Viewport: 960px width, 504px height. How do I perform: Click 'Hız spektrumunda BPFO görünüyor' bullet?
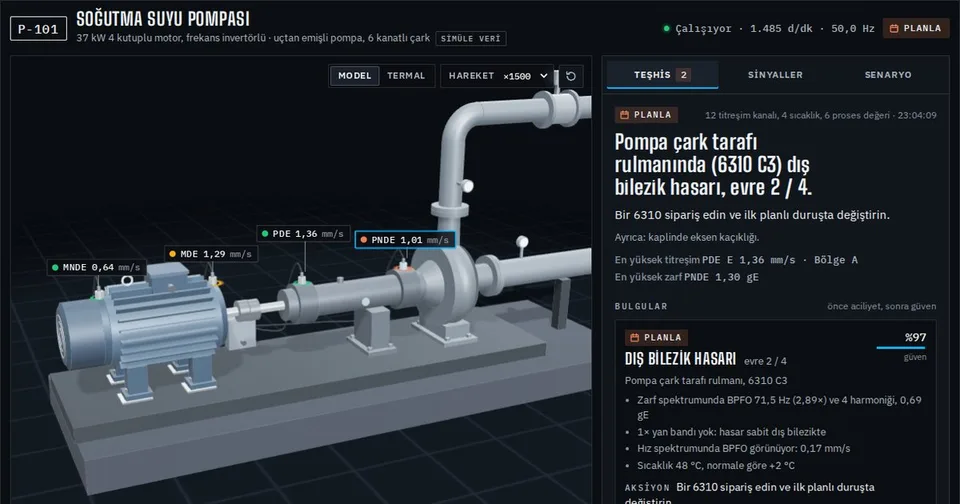pyautogui.click(x=743, y=448)
